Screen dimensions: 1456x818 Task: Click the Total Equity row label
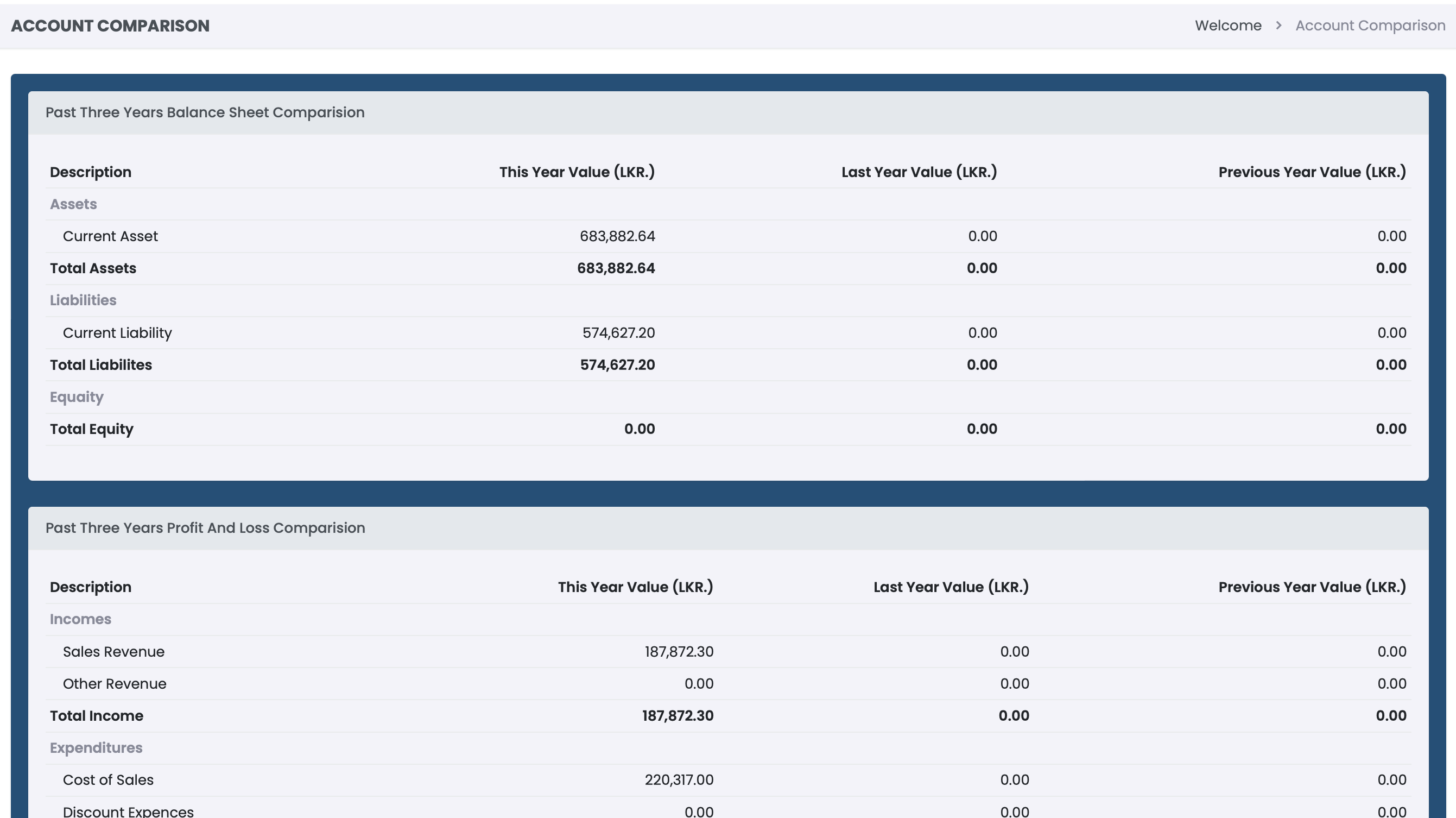92,429
